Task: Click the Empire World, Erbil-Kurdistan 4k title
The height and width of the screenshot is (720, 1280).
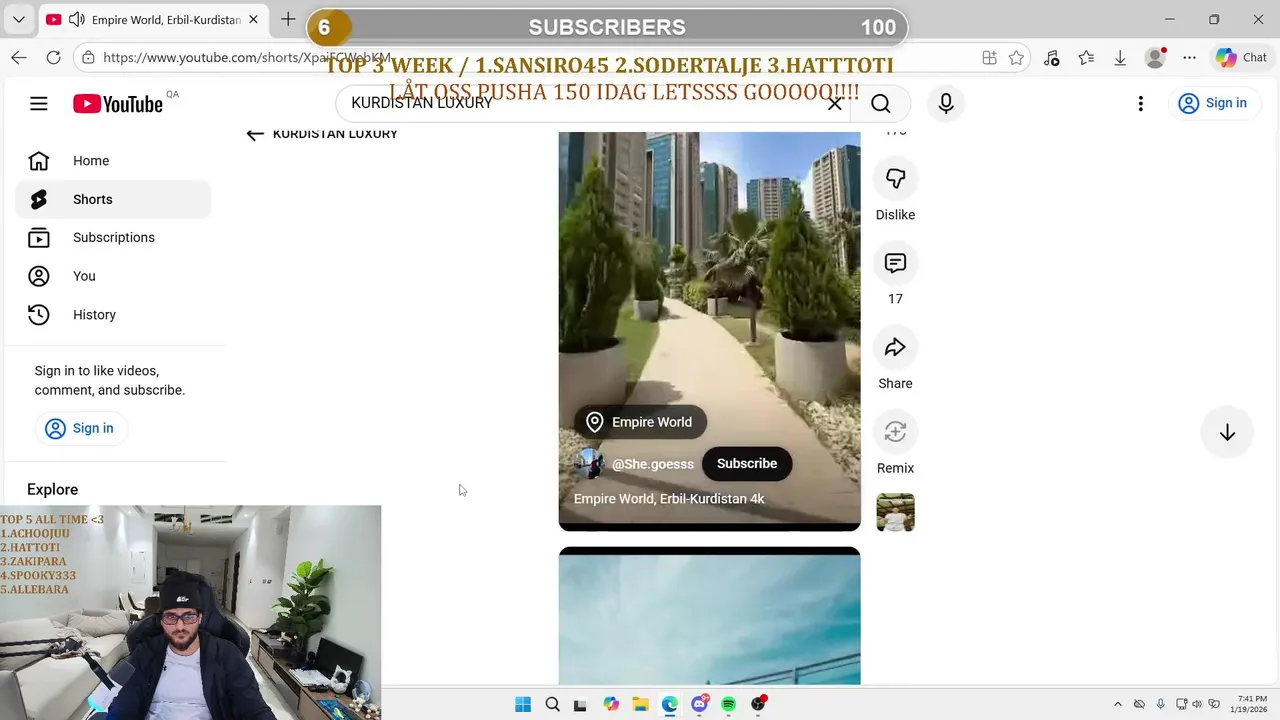Action: (x=669, y=499)
